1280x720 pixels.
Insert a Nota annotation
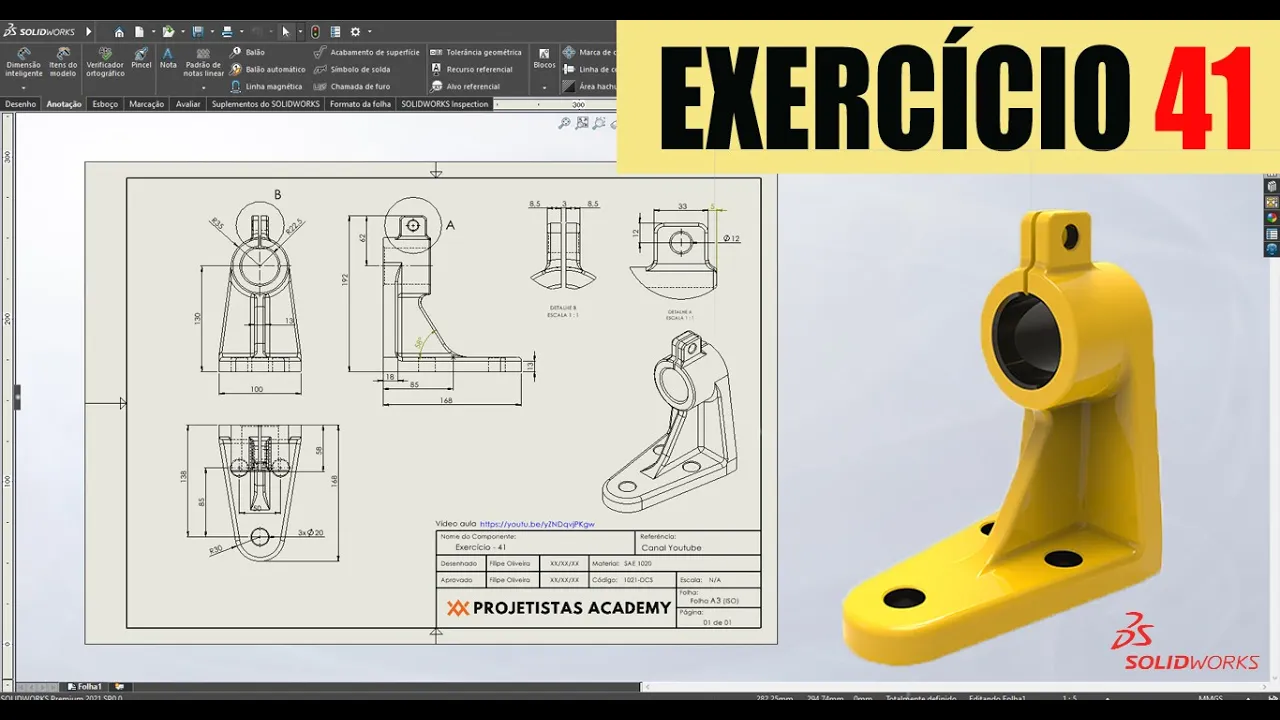[168, 58]
